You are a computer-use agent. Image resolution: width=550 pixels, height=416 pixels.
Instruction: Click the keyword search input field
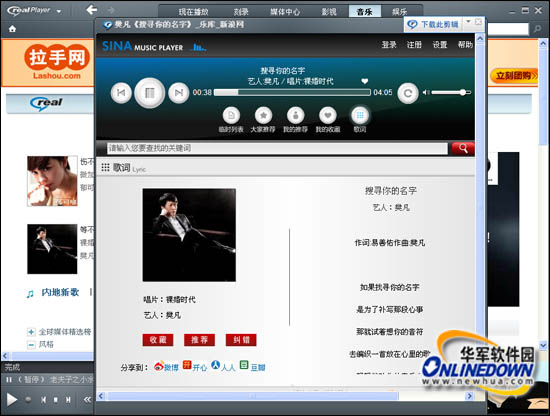click(277, 148)
